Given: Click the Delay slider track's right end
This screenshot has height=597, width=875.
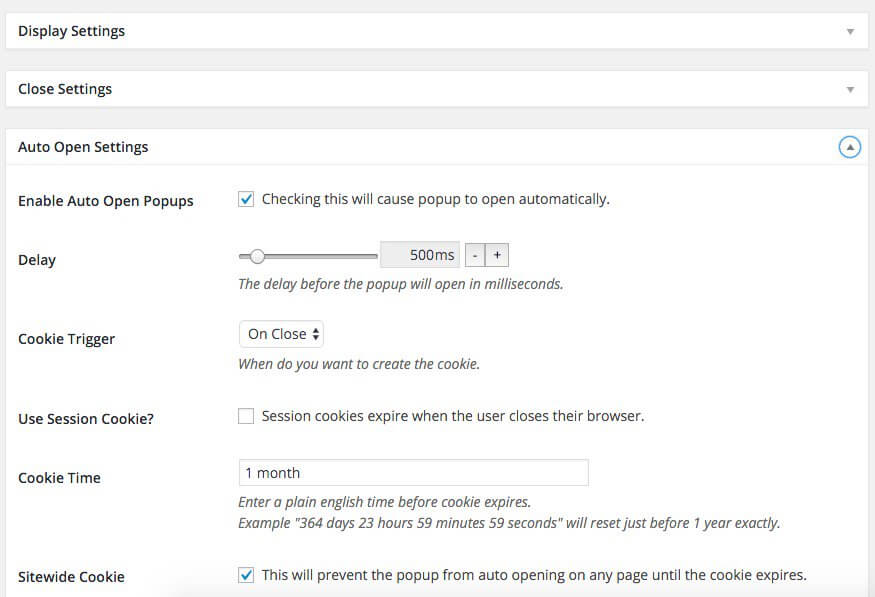Looking at the screenshot, I should click(374, 256).
